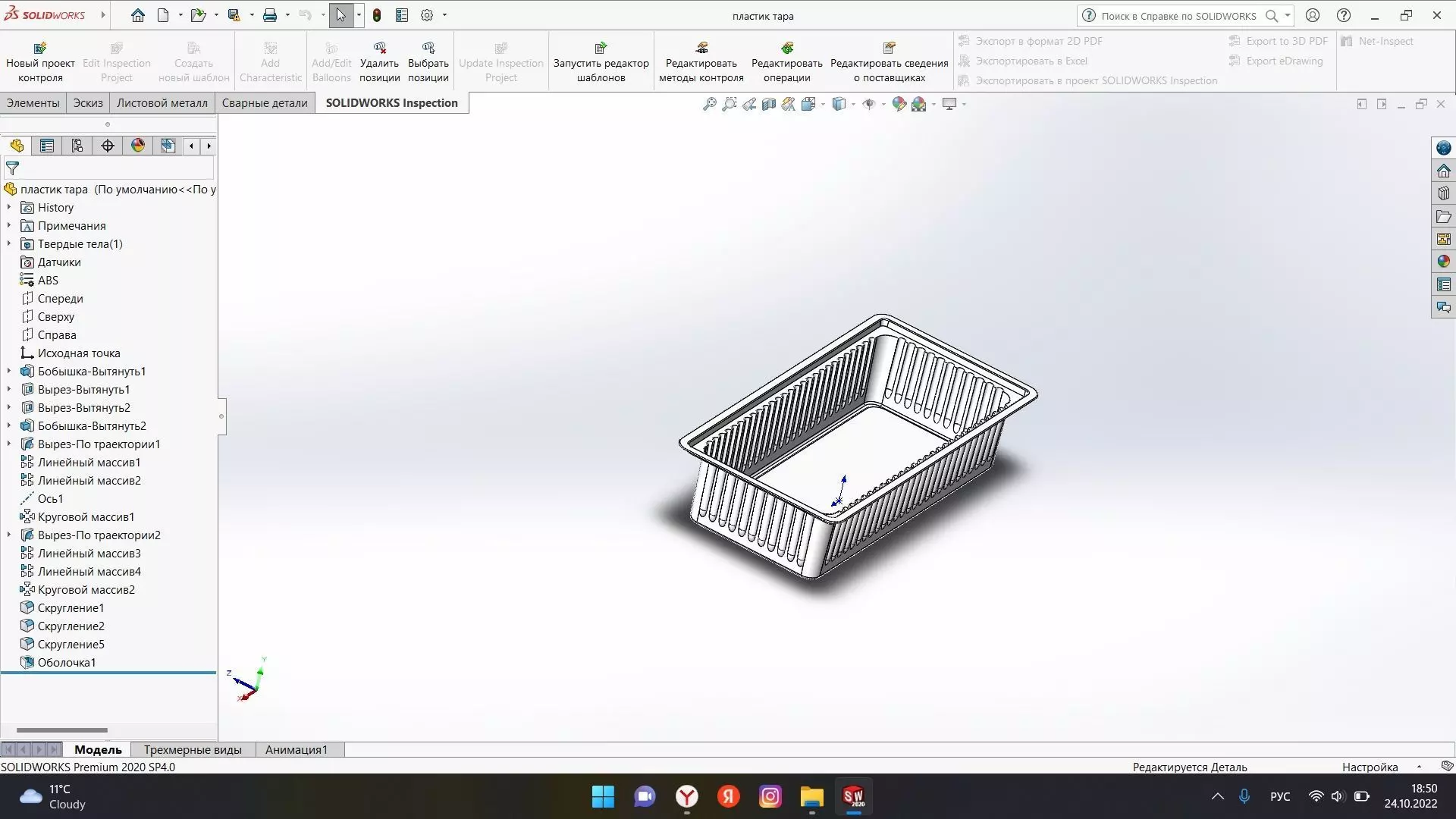Expand the History folder
Image resolution: width=1456 pixels, height=819 pixels.
(x=9, y=207)
